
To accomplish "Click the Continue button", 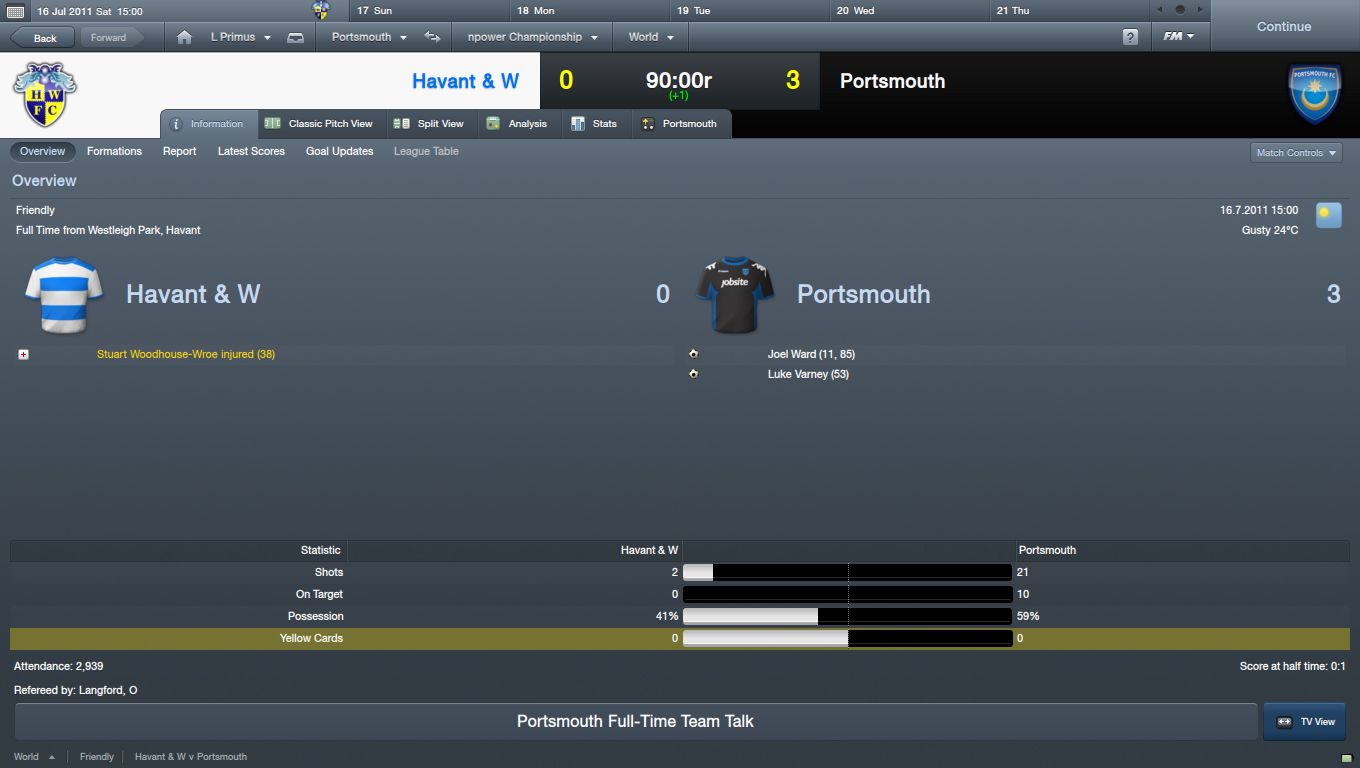I will [1284, 27].
